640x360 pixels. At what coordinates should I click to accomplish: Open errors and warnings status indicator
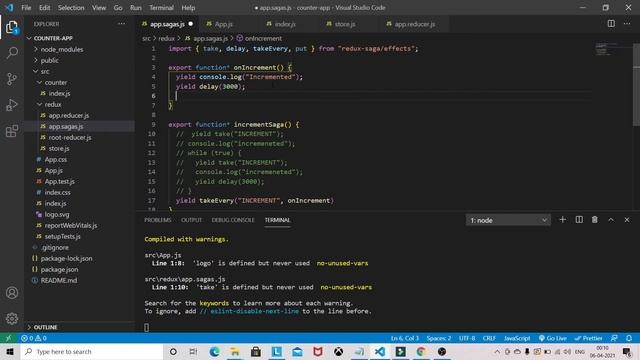click(34, 338)
